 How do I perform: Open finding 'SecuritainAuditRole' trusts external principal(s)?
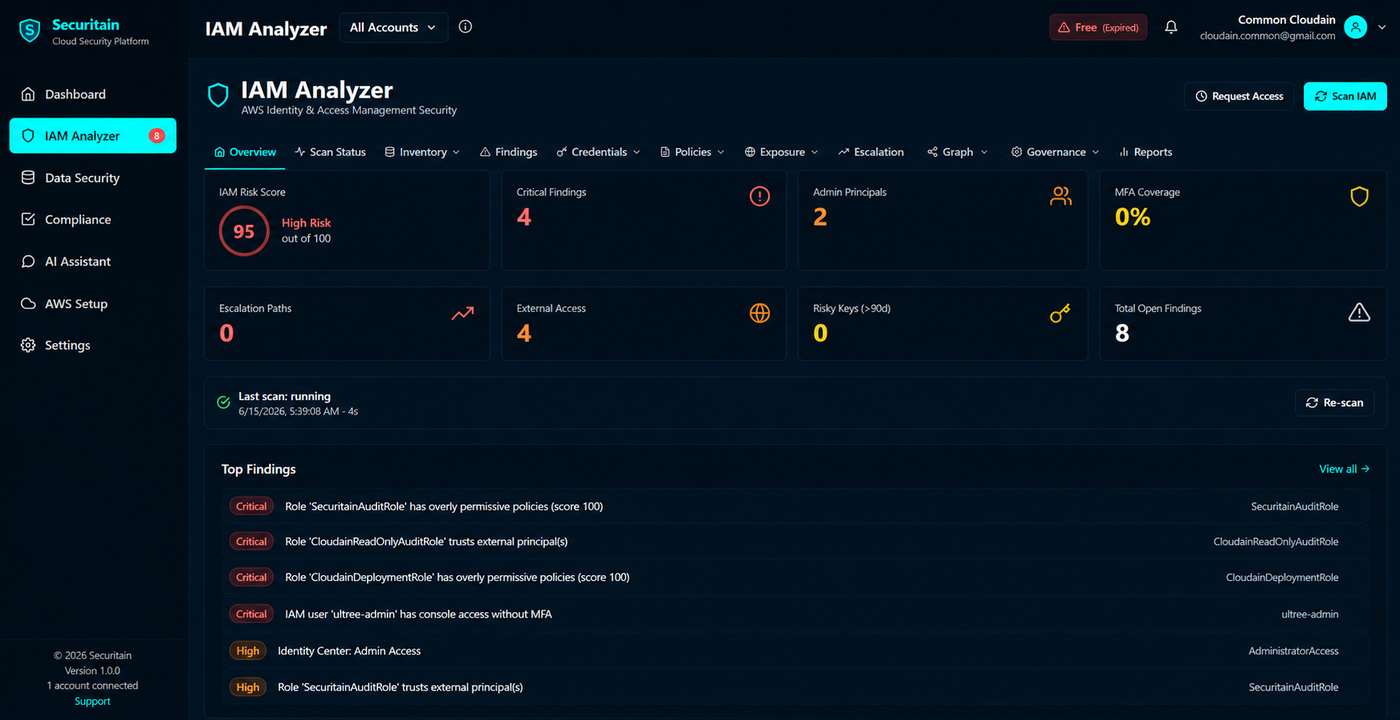tap(795, 687)
